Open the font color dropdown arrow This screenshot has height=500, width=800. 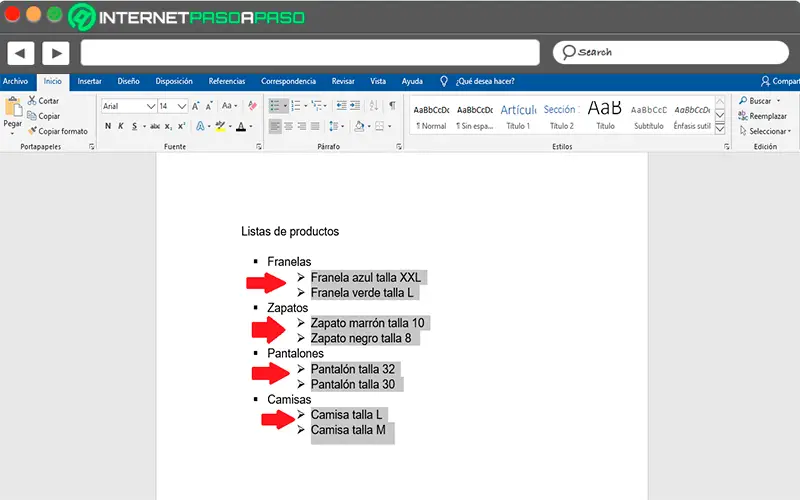pos(251,127)
